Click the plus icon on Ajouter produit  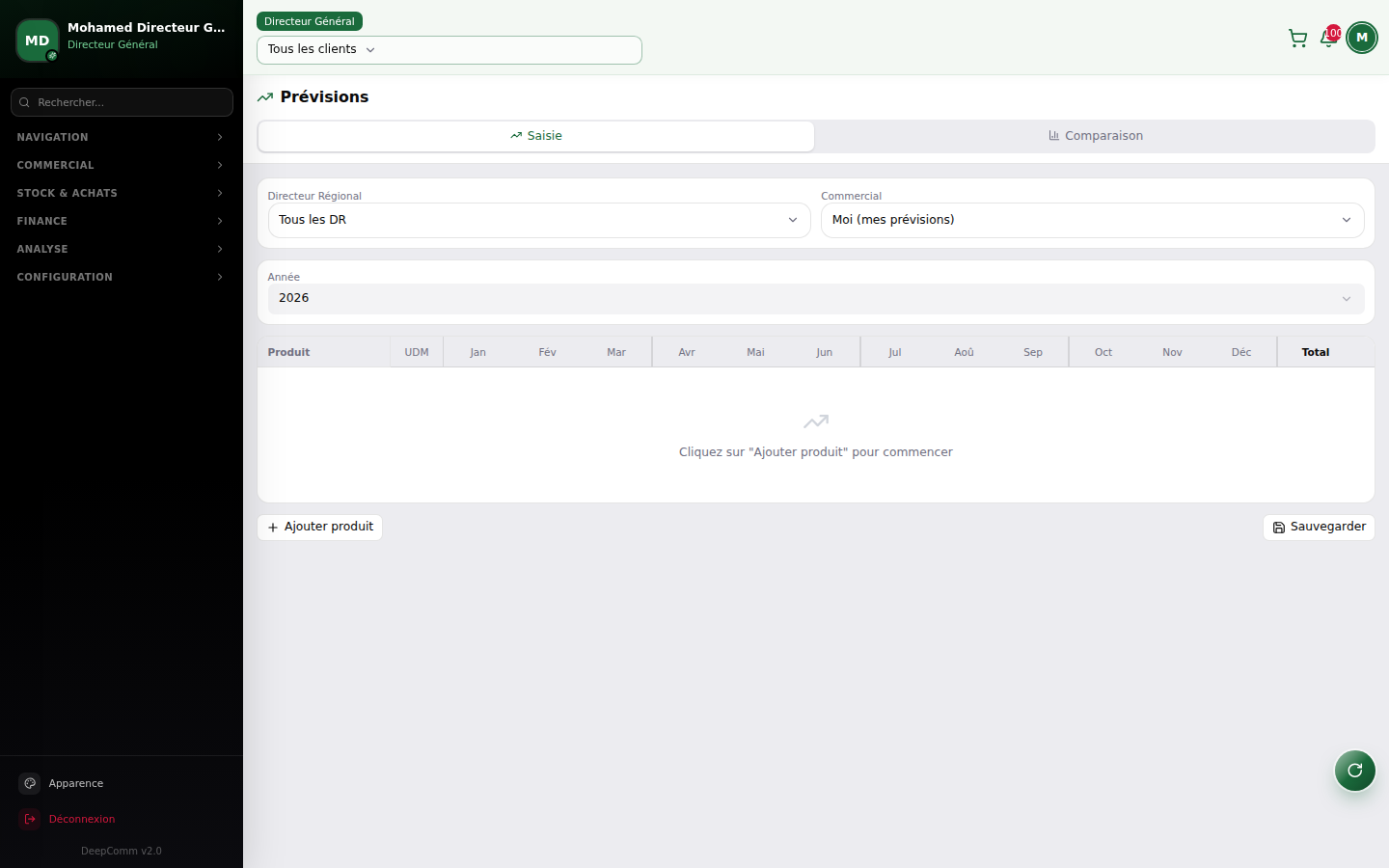click(273, 528)
